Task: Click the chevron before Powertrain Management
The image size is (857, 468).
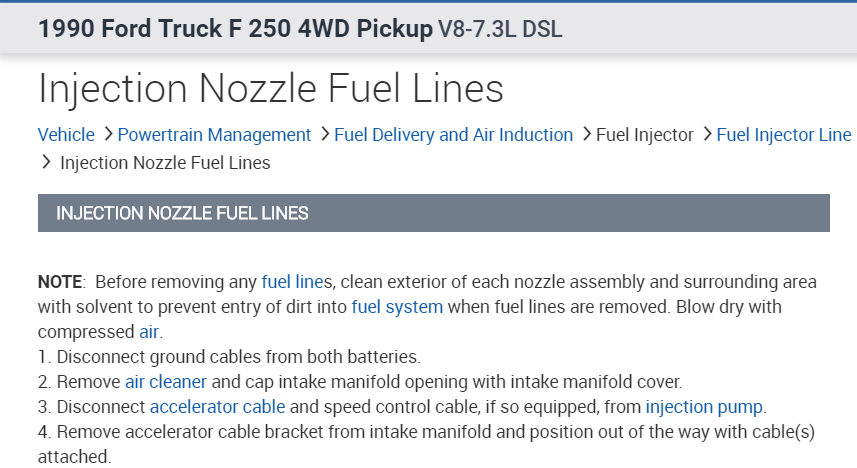Action: click(x=108, y=134)
